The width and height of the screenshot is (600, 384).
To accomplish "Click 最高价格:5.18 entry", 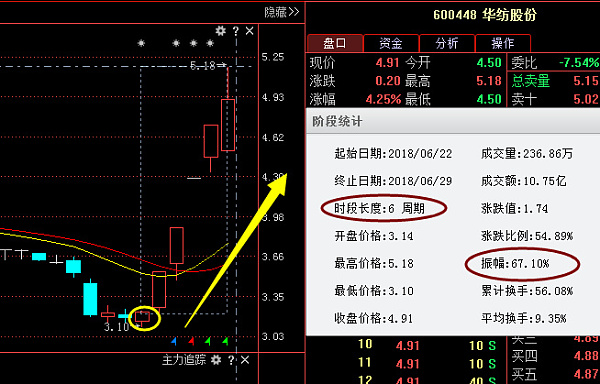I will [x=374, y=264].
